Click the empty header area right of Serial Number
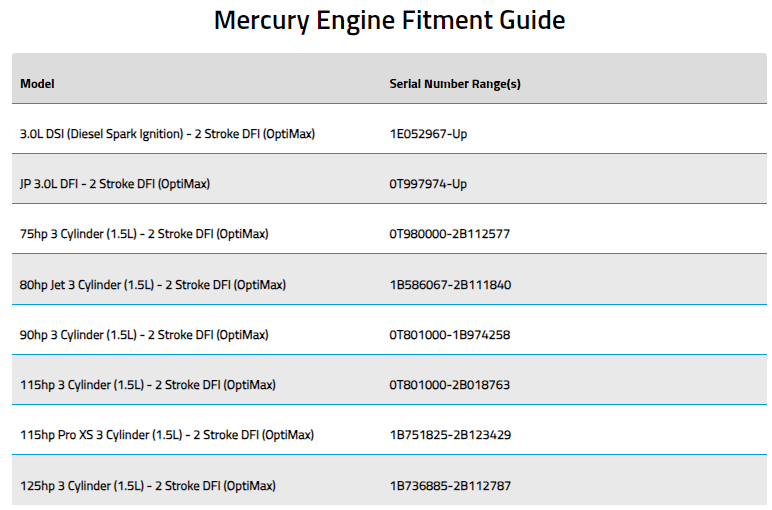Viewport: 772px width, 510px height. [x=644, y=79]
